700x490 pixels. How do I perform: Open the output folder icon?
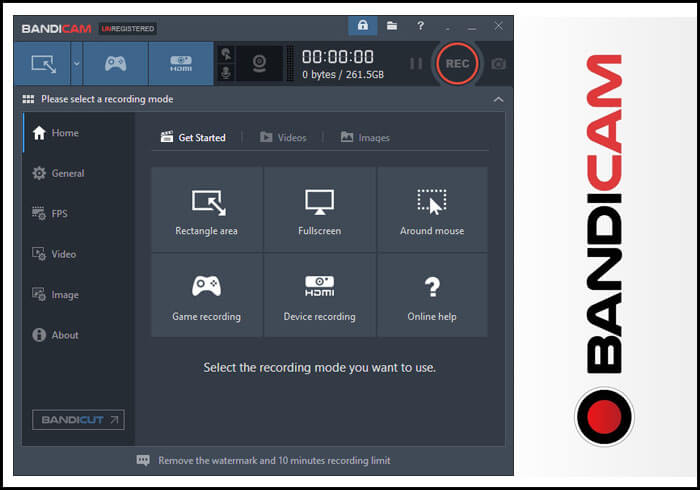pos(392,26)
